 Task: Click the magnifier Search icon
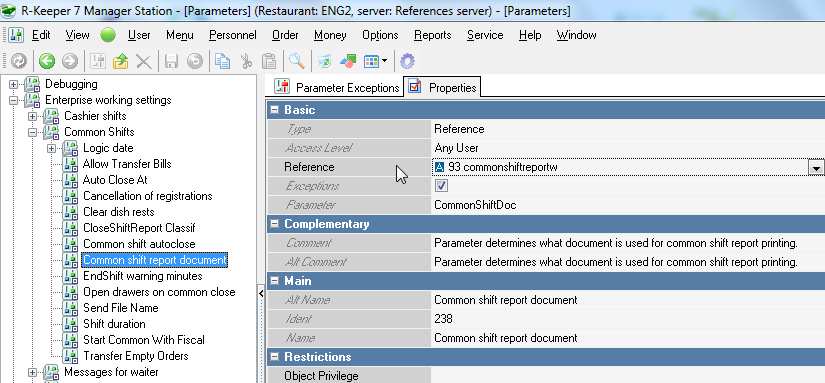(297, 62)
